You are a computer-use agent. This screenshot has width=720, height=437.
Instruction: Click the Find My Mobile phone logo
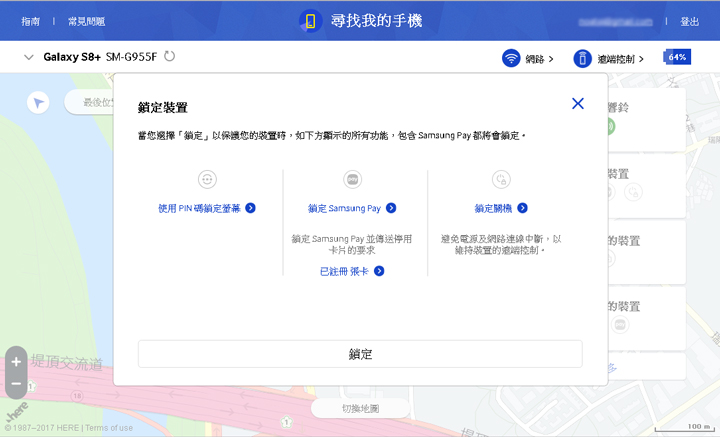pos(310,21)
